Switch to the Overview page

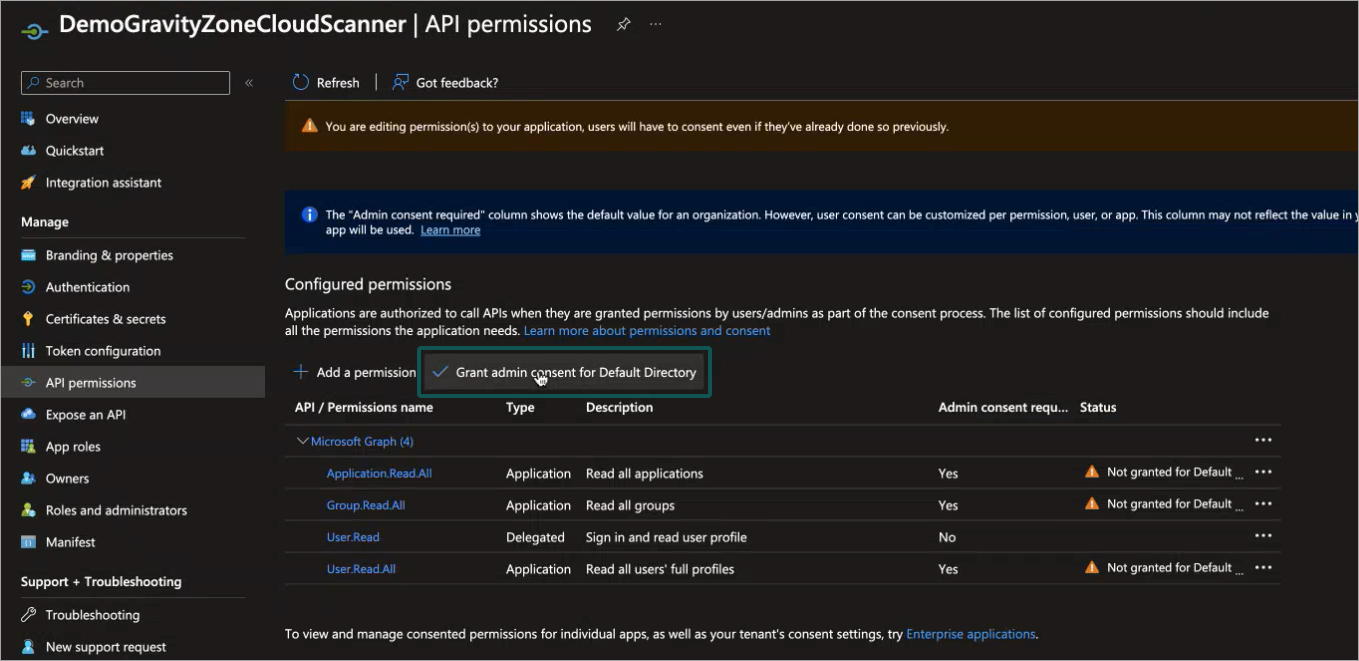click(x=72, y=118)
